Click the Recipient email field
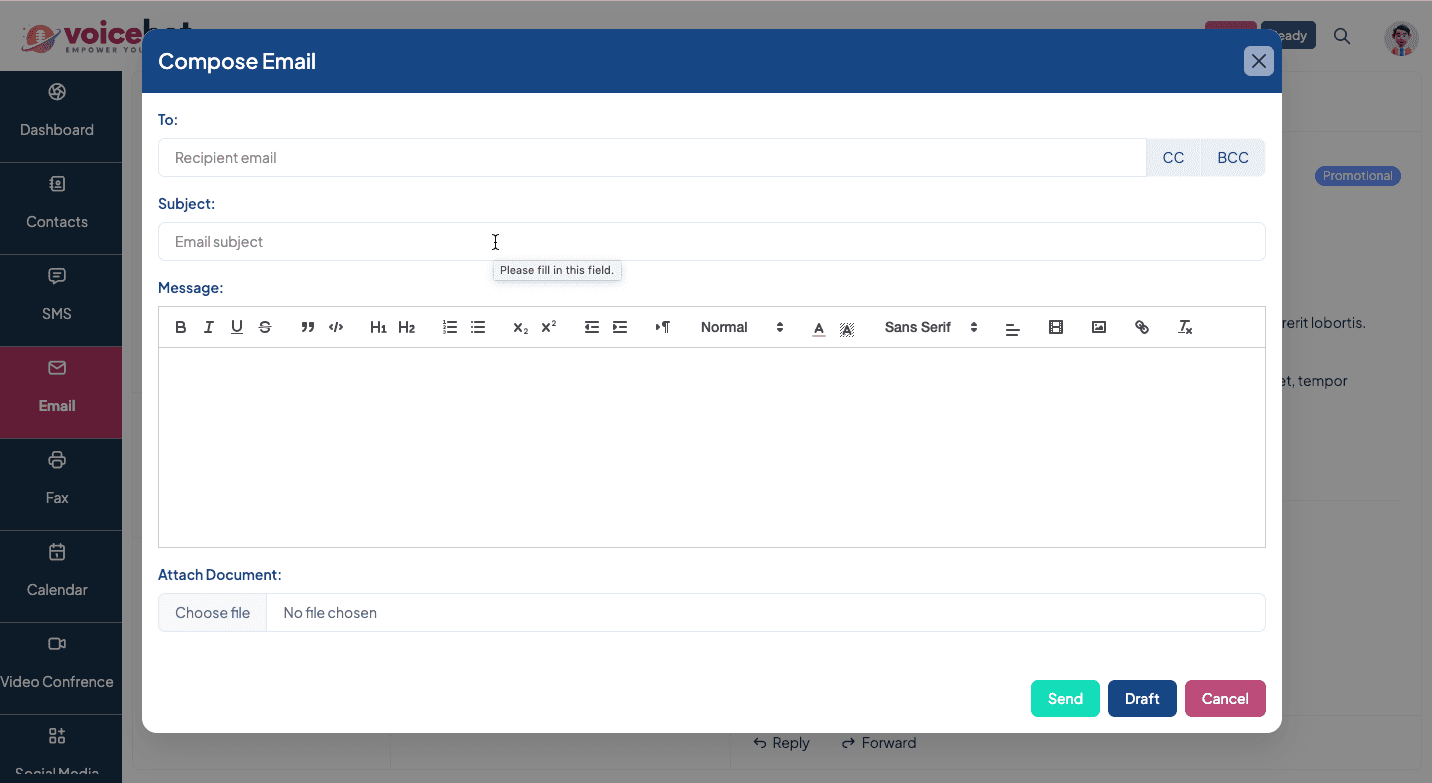The height and width of the screenshot is (783, 1432). [x=651, y=158]
